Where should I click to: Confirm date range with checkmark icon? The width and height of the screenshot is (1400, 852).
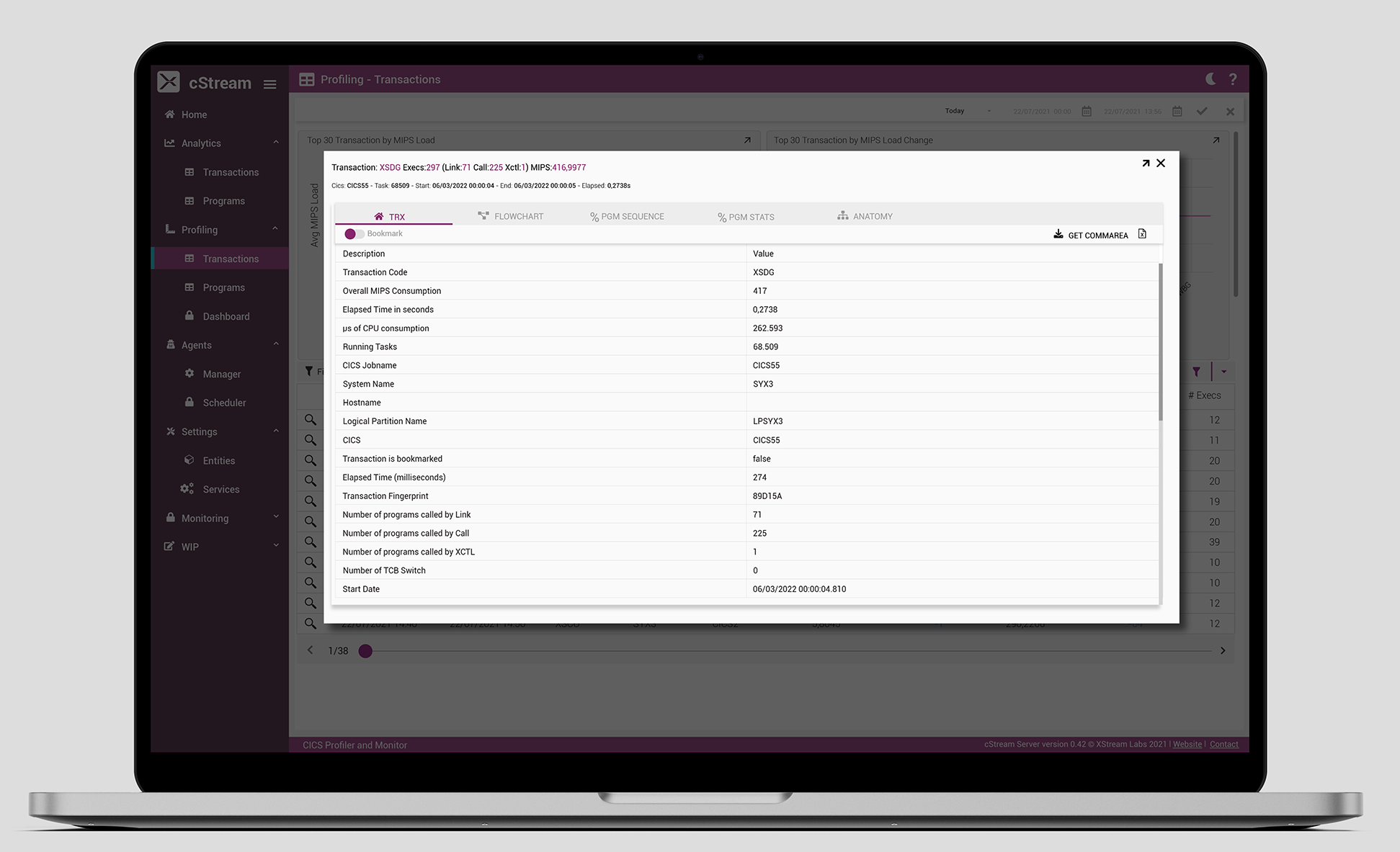1201,111
